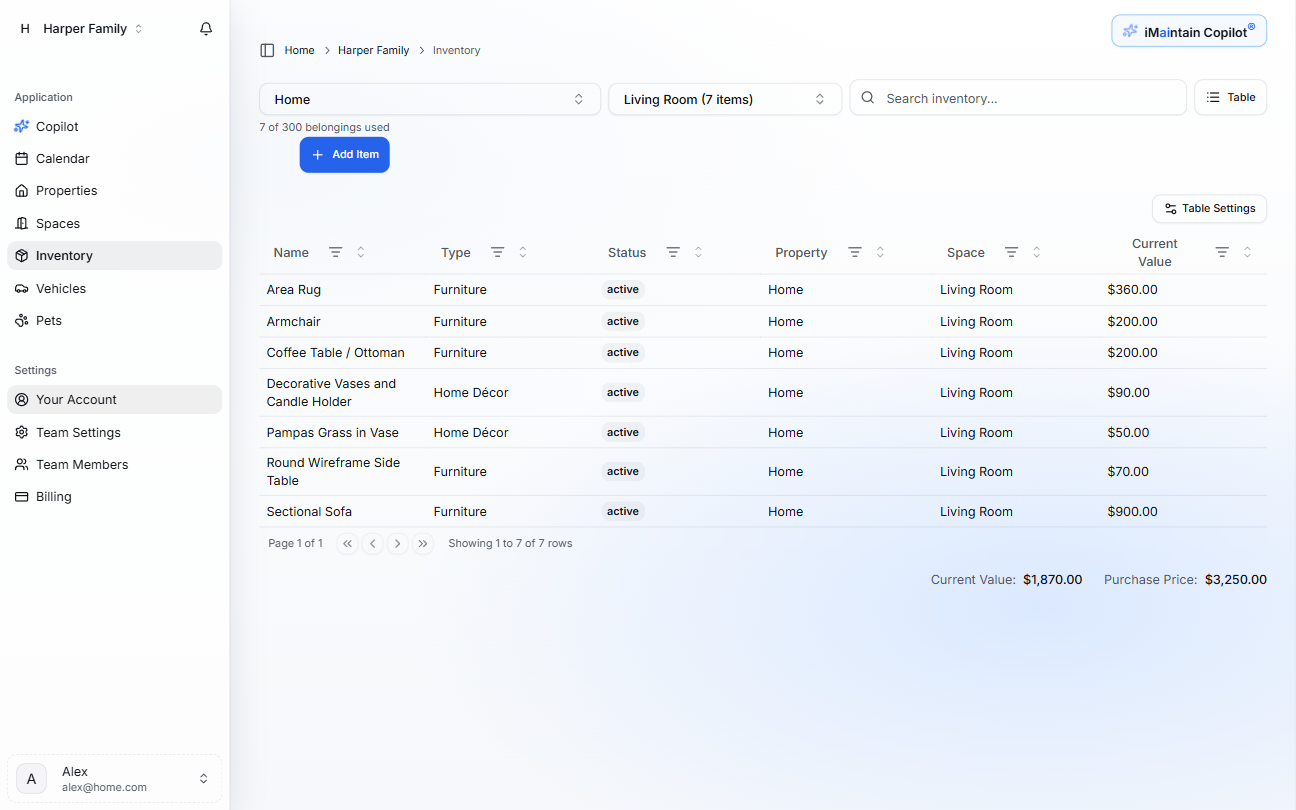Image resolution: width=1296 pixels, height=810 pixels.
Task: Click the notification bell icon
Action: pos(206,29)
